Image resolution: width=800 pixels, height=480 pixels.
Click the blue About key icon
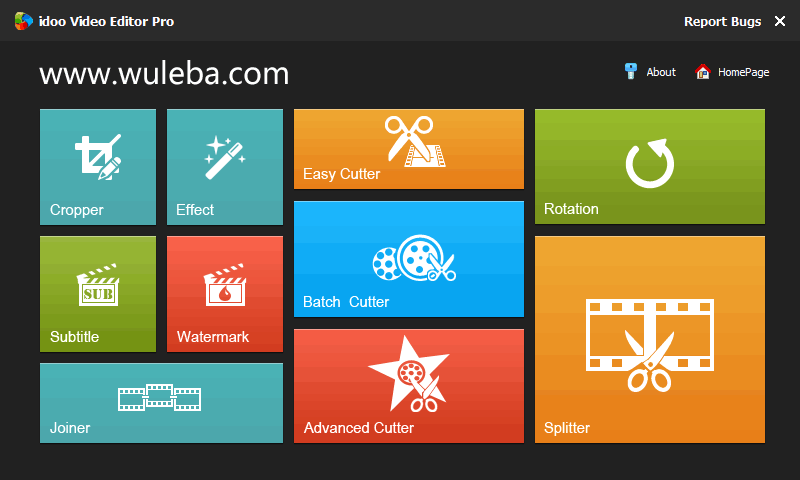coord(631,71)
